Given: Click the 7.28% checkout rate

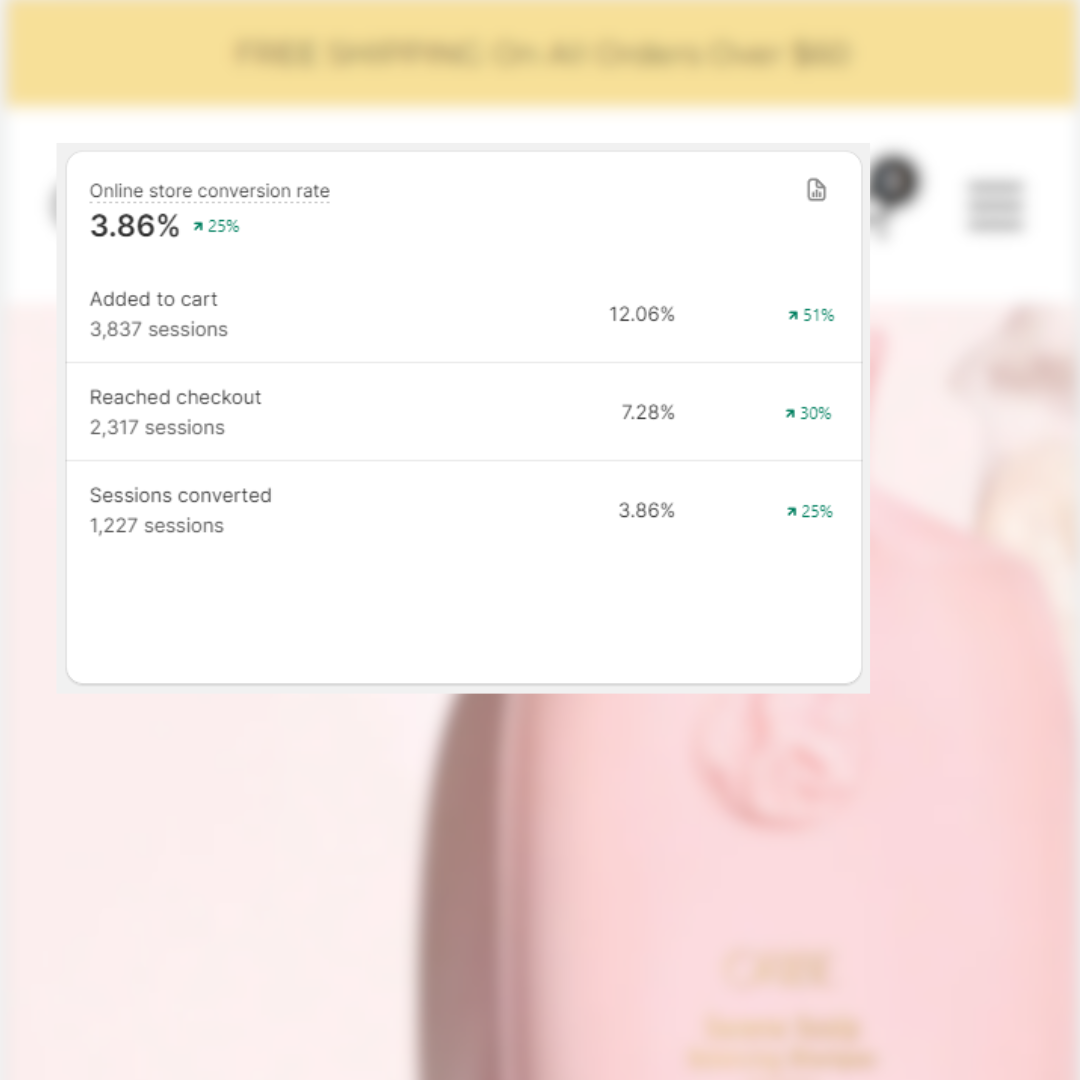Looking at the screenshot, I should pyautogui.click(x=647, y=412).
